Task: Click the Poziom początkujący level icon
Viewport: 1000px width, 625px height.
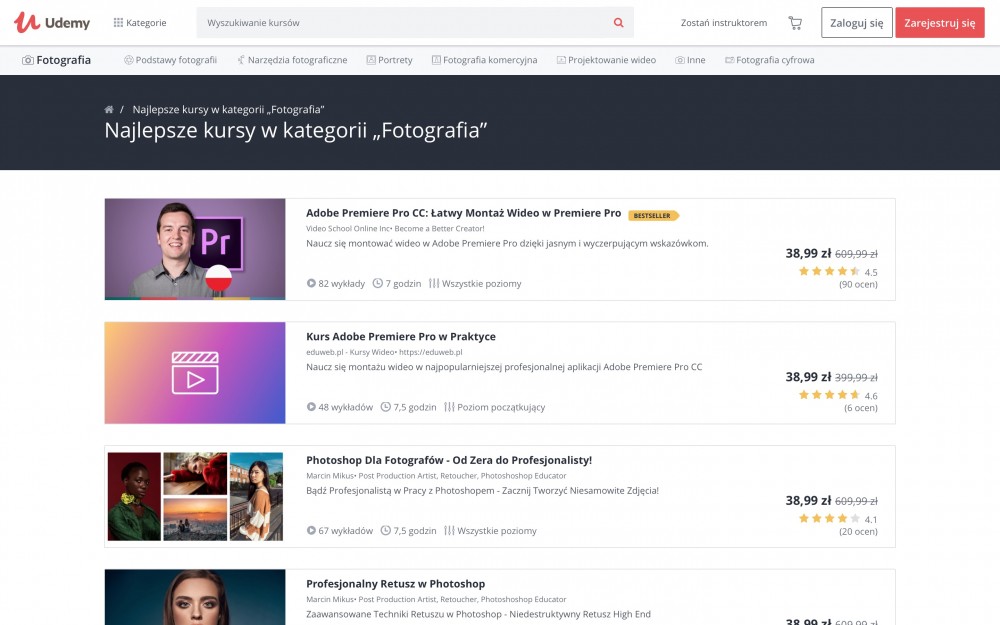Action: [449, 407]
